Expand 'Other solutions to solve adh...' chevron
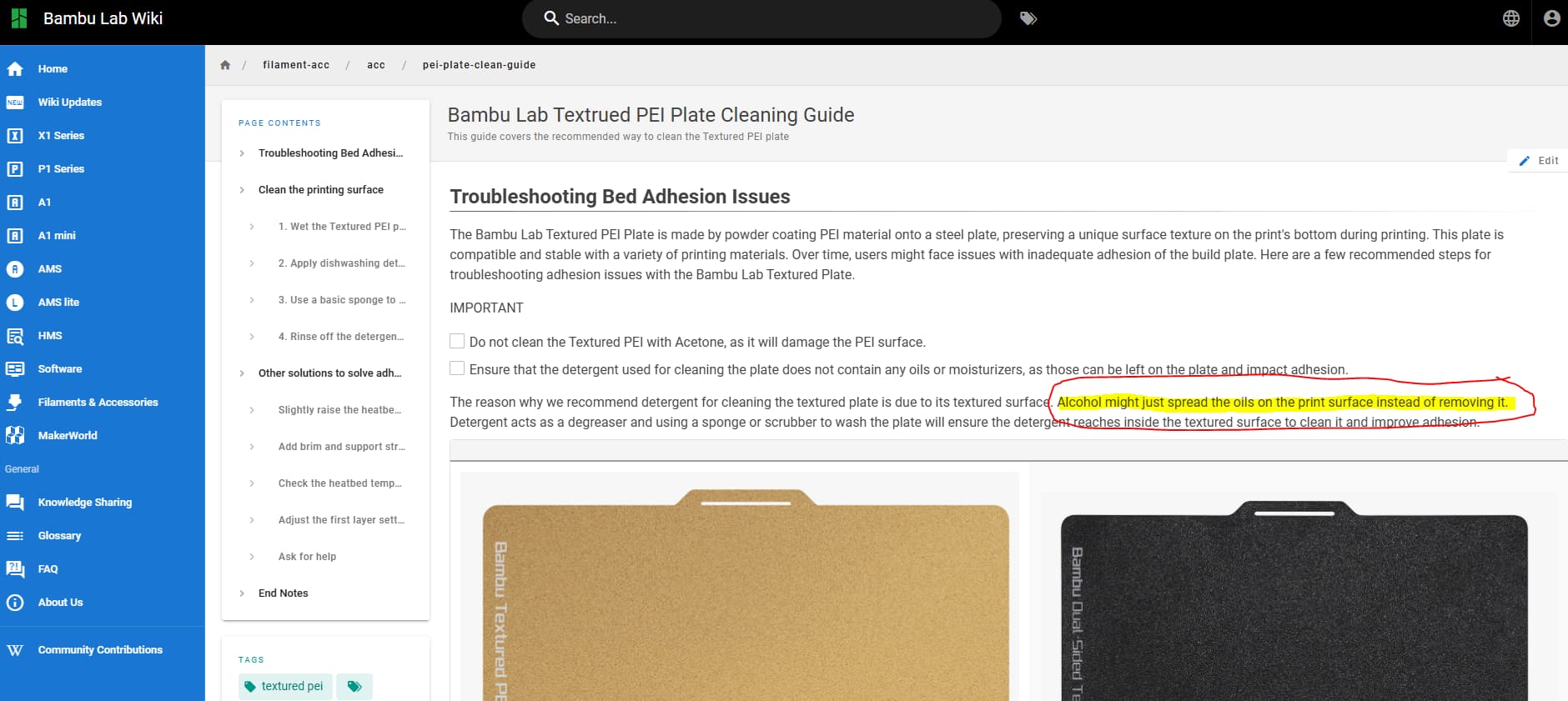The height and width of the screenshot is (701, 1568). [x=242, y=373]
